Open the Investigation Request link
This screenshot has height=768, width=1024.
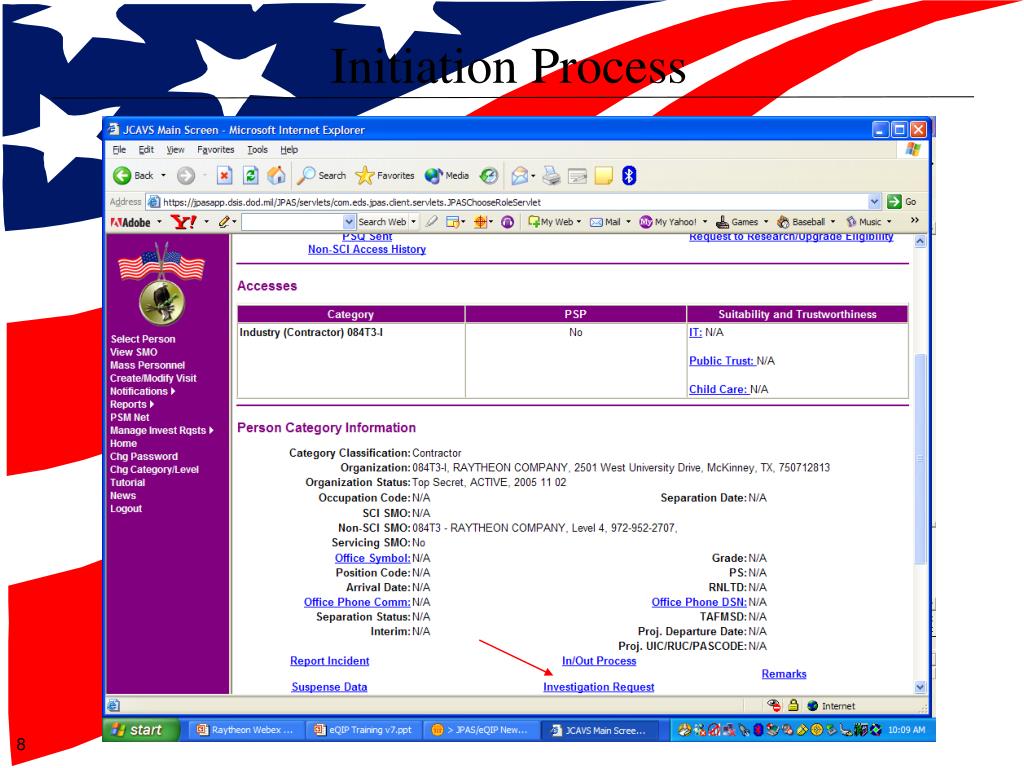point(598,687)
